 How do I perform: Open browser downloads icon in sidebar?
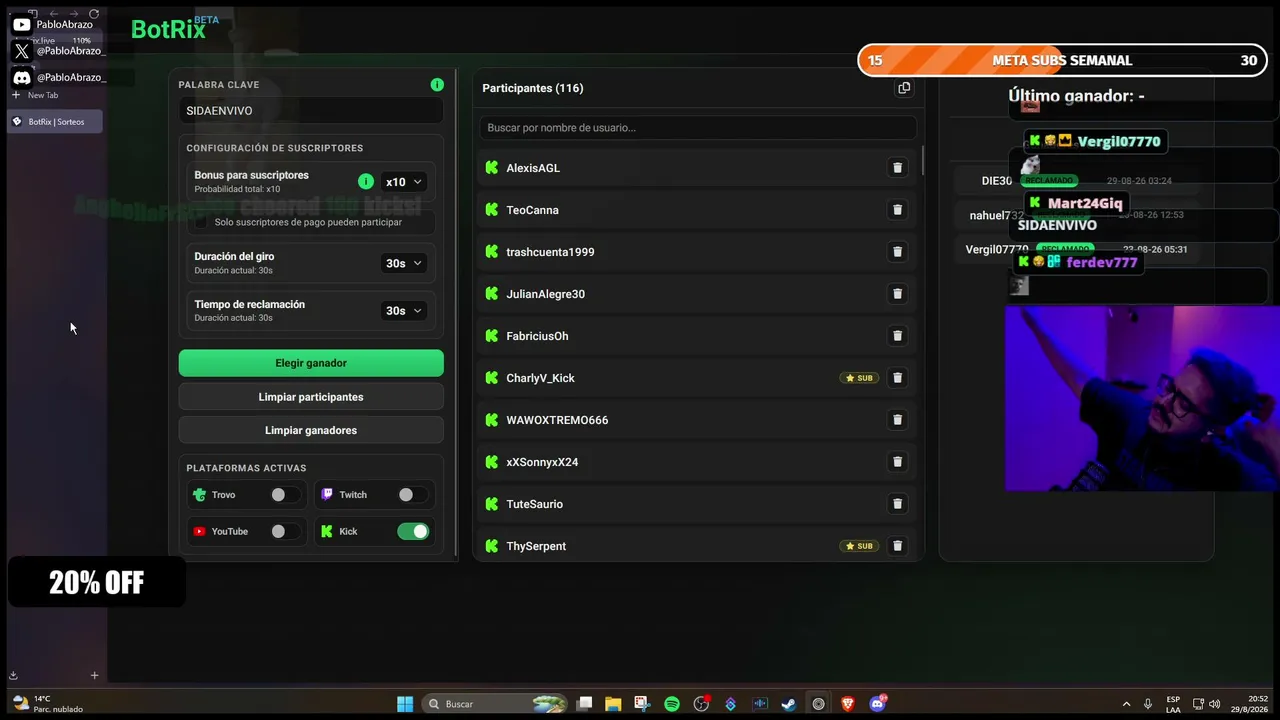14,675
